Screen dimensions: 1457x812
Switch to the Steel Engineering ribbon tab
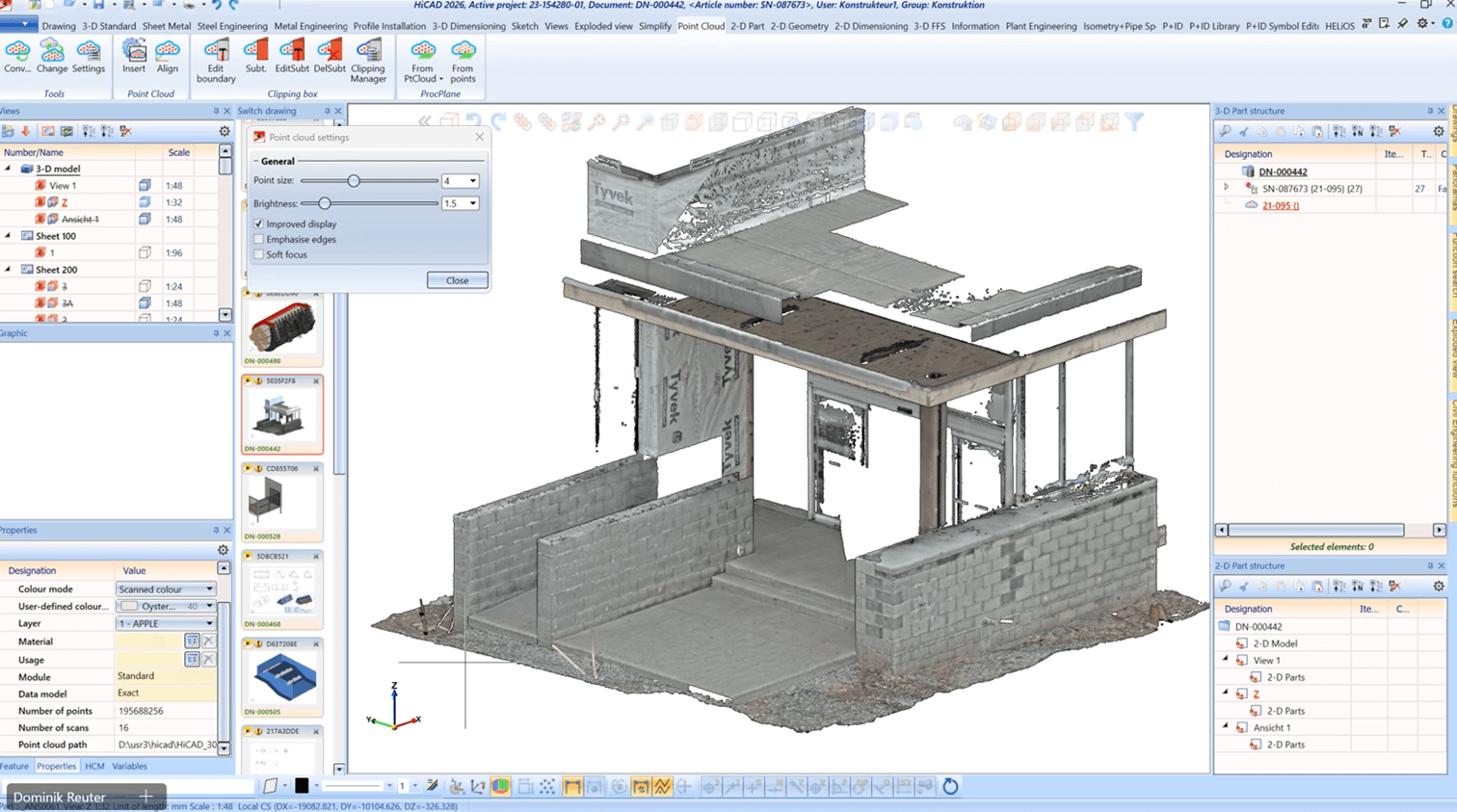pyautogui.click(x=232, y=26)
